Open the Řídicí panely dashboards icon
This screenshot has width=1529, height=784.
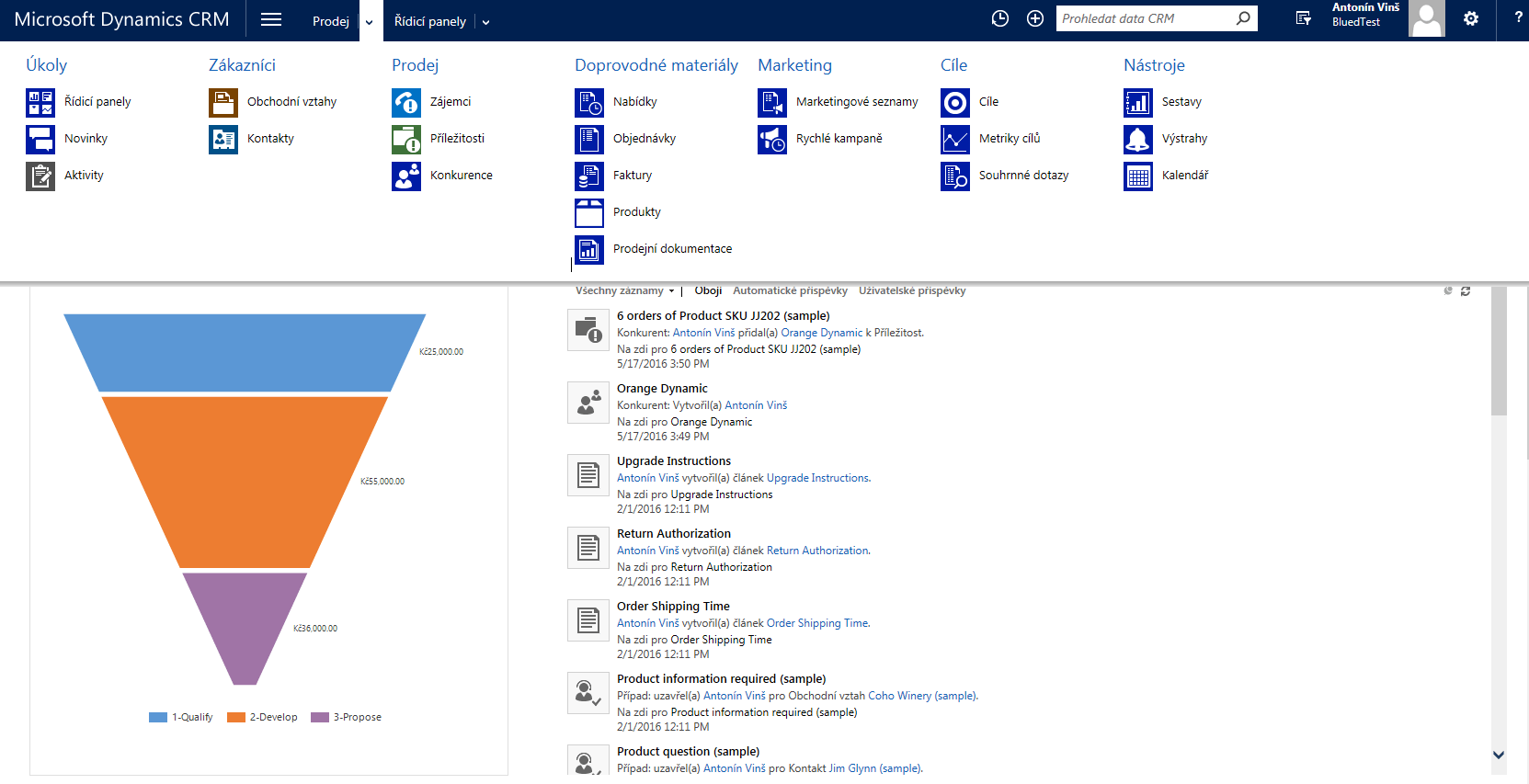tap(40, 102)
